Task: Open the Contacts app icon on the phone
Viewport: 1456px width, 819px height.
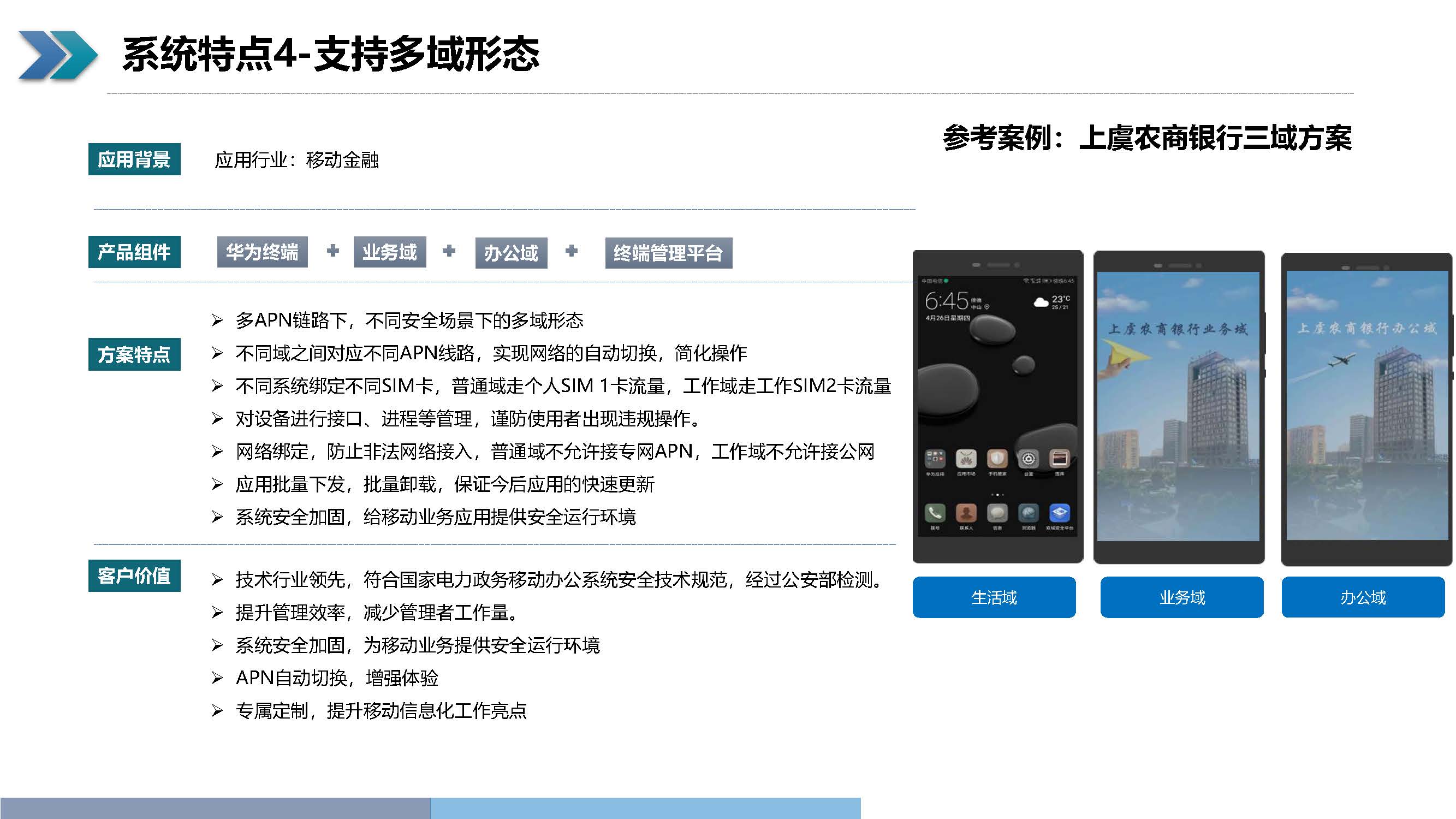Action: 966,513
